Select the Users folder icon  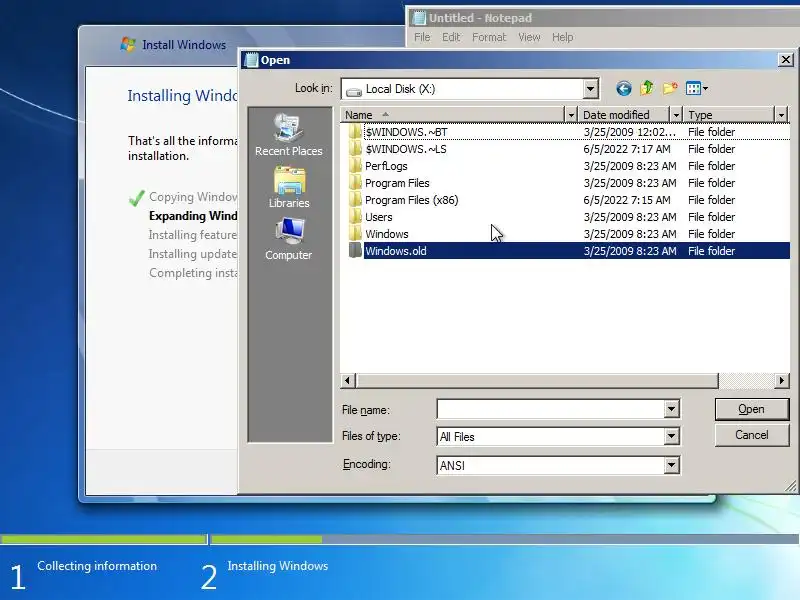(355, 217)
